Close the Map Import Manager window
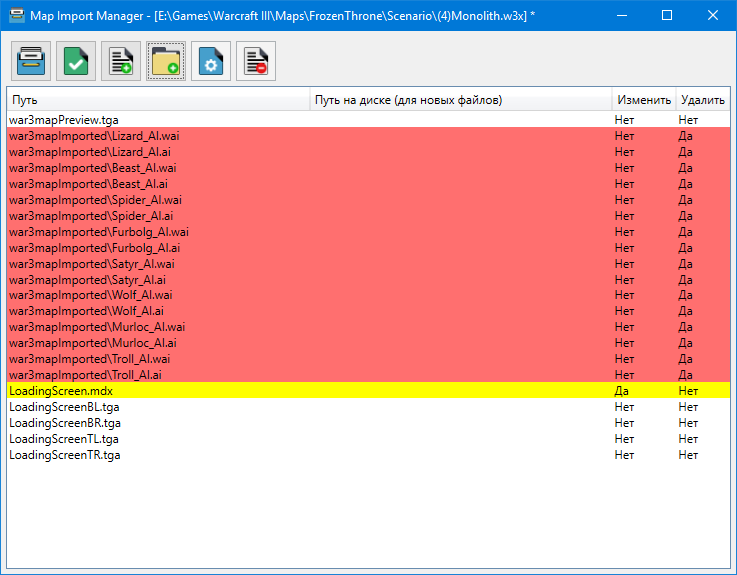 click(713, 16)
